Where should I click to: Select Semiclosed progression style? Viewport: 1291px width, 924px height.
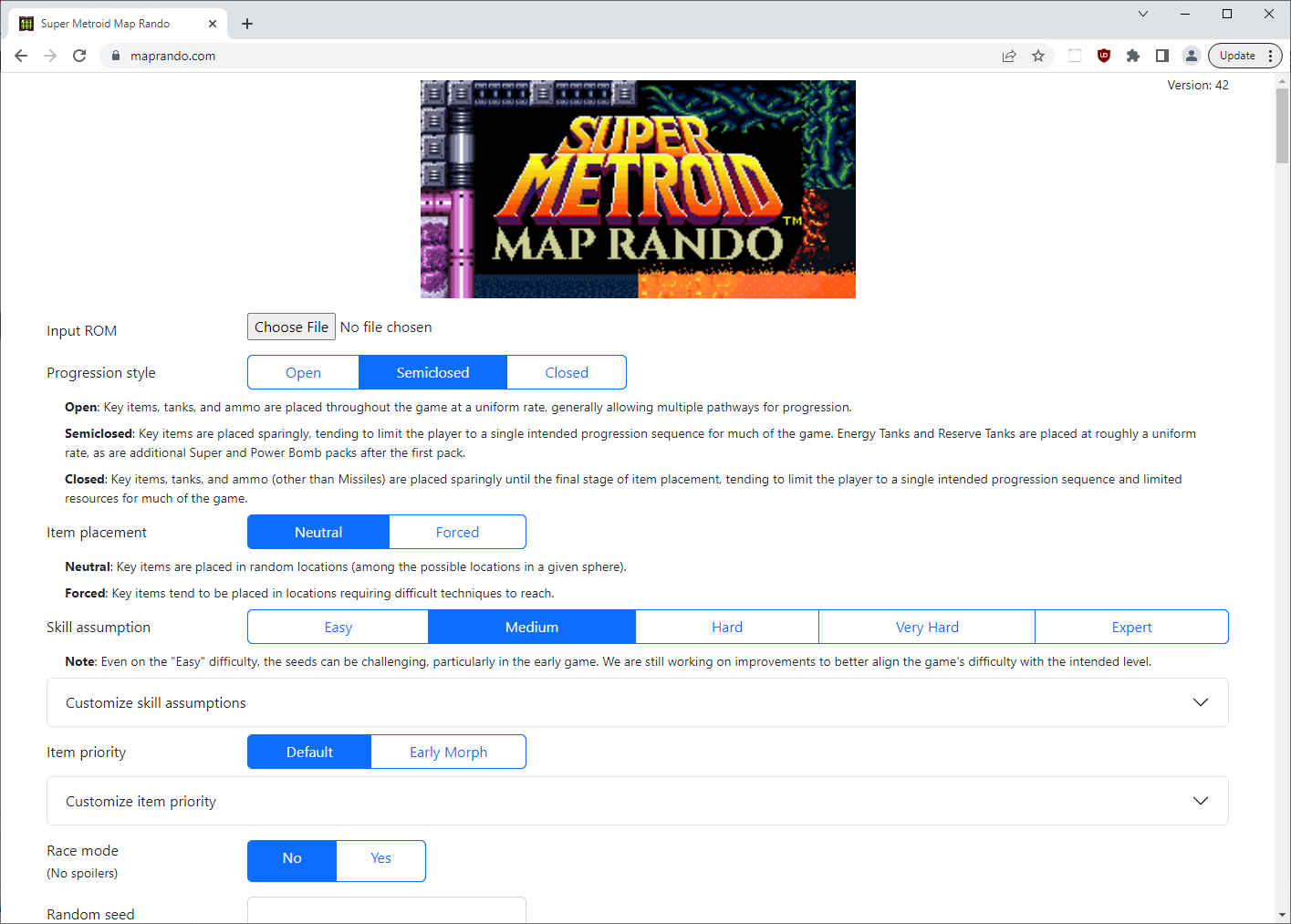point(432,372)
